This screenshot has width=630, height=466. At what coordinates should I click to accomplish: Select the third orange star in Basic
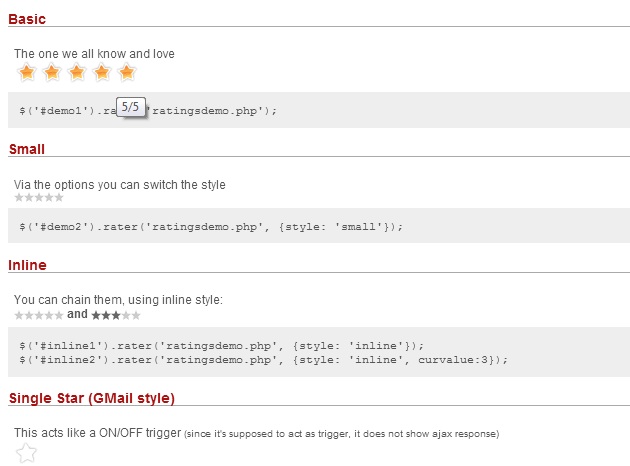tap(77, 72)
